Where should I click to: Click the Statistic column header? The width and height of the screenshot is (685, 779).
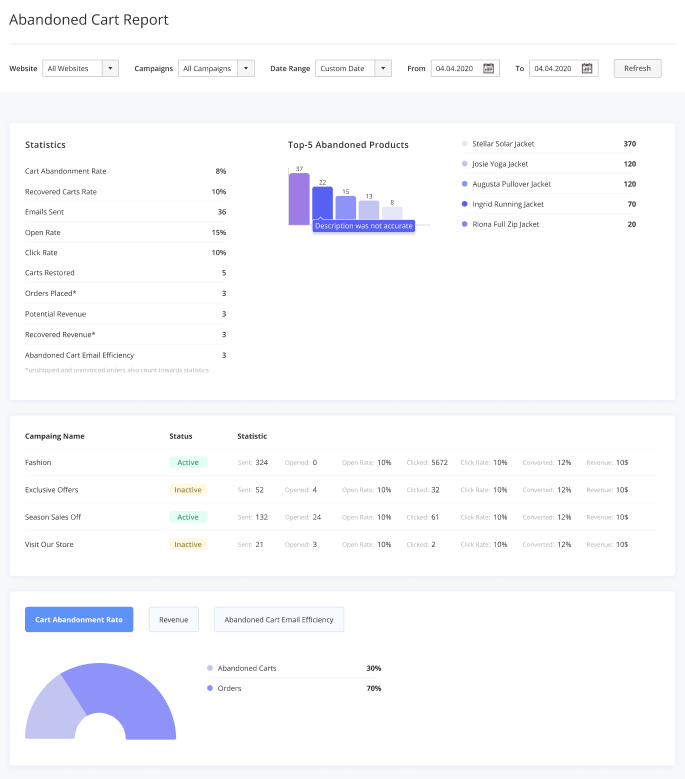252,436
